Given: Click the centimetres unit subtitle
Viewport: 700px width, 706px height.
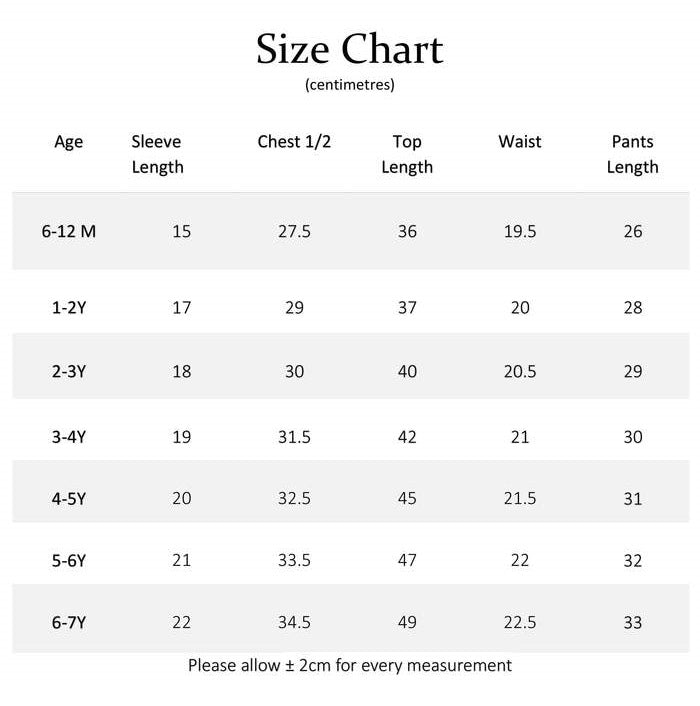Looking at the screenshot, I should tap(349, 85).
